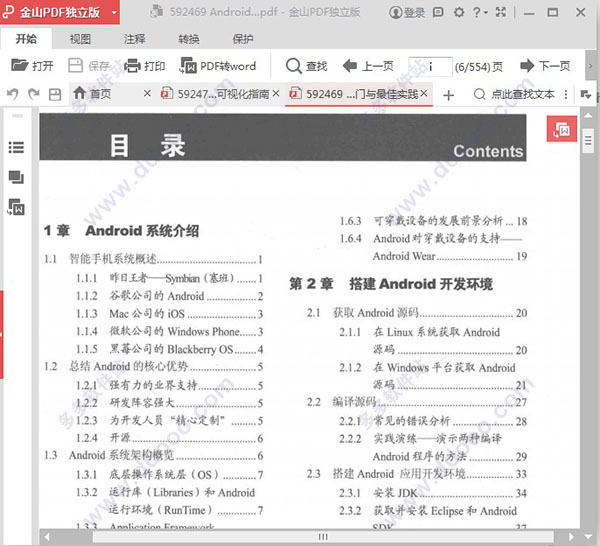Viewport: 600px width, 546px height.
Task: Open the feedback message icon in title bar
Action: (x=438, y=12)
